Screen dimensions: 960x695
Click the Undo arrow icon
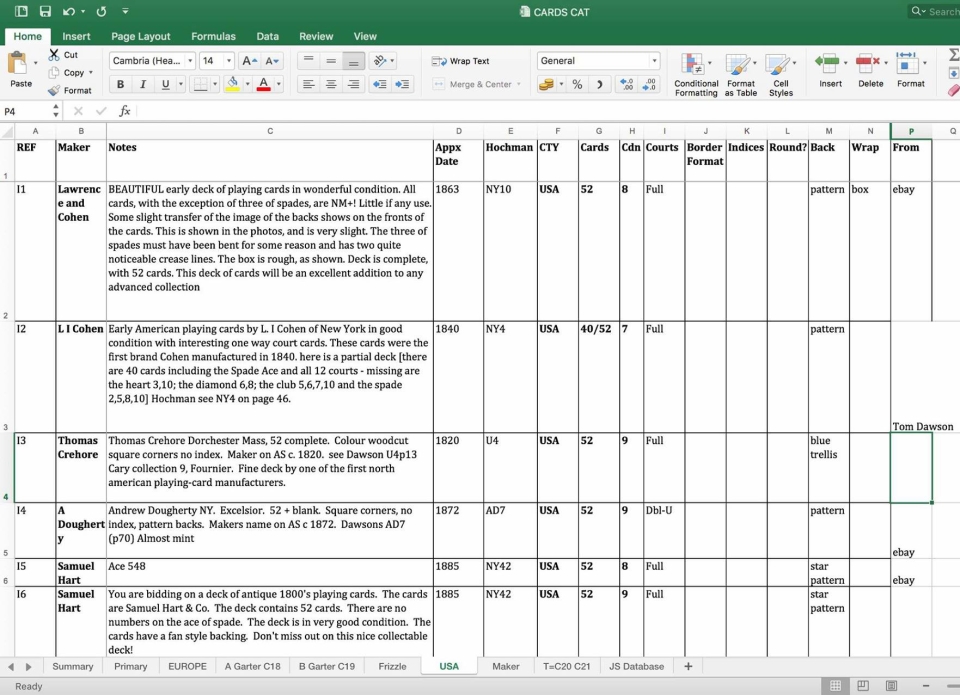tap(69, 11)
